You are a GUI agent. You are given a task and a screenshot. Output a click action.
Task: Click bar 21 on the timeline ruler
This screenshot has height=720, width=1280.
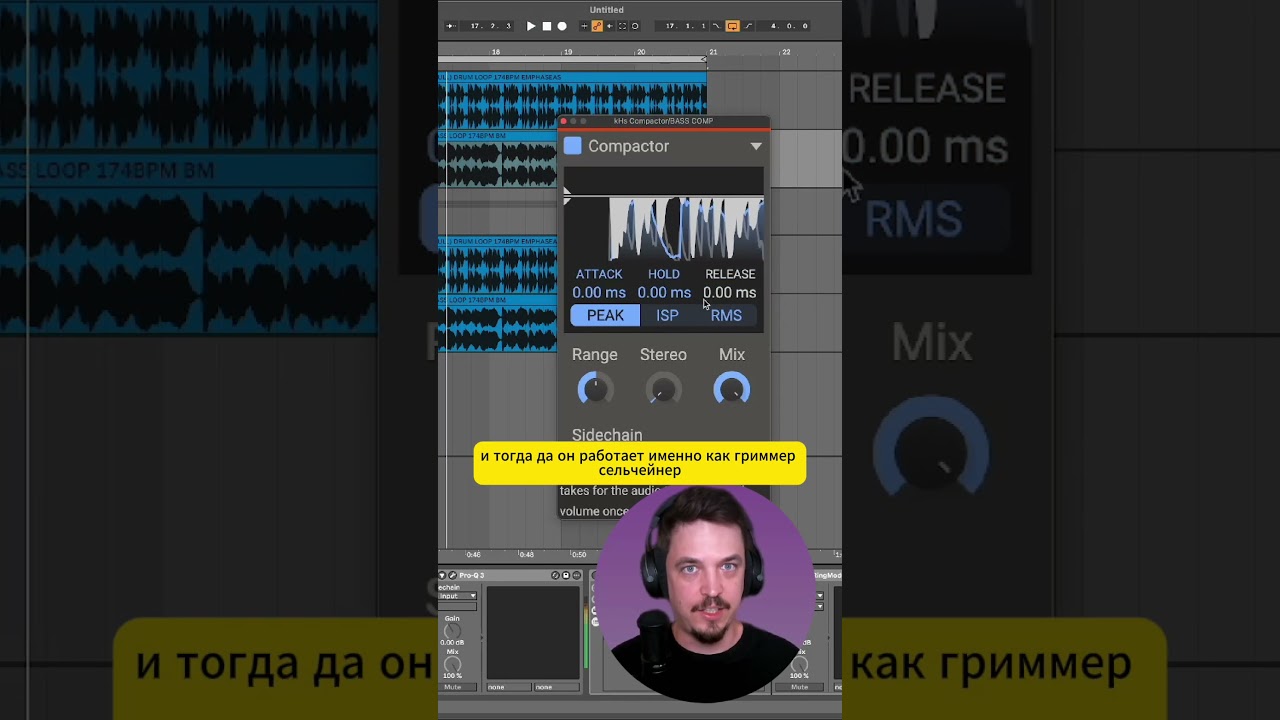(x=713, y=51)
